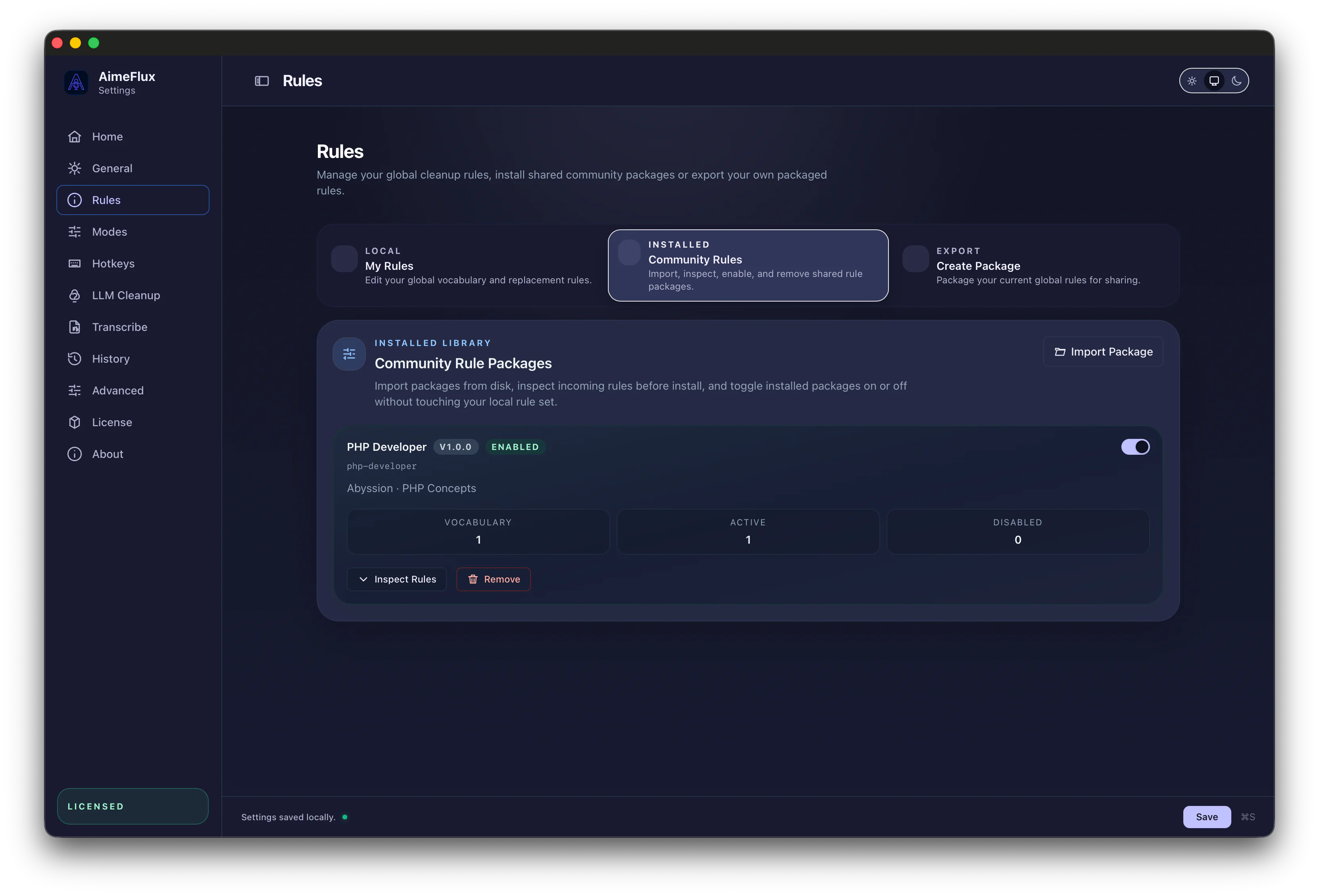1319x896 pixels.
Task: Click the 'Settings saved locally.' status text
Action: 288,818
